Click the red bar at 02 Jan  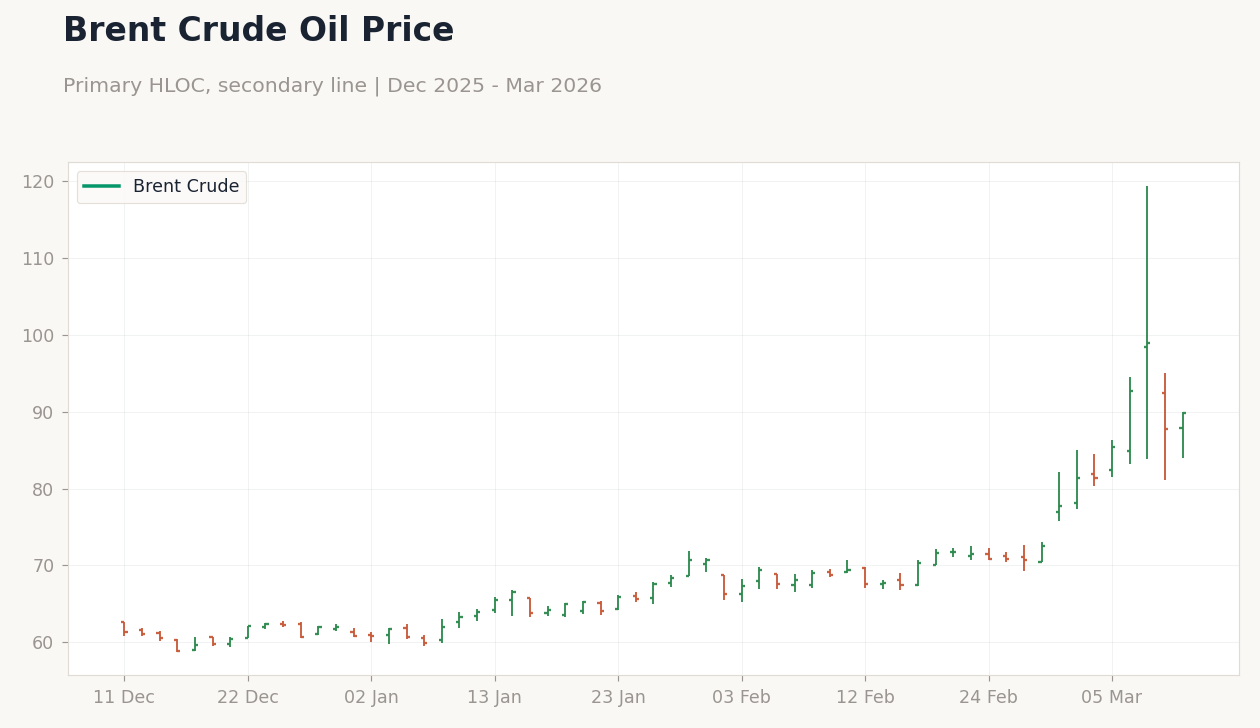[x=371, y=637]
